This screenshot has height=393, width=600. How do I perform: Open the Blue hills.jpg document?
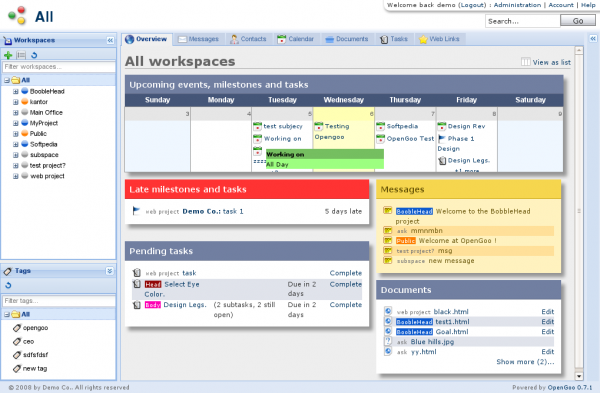(432, 342)
